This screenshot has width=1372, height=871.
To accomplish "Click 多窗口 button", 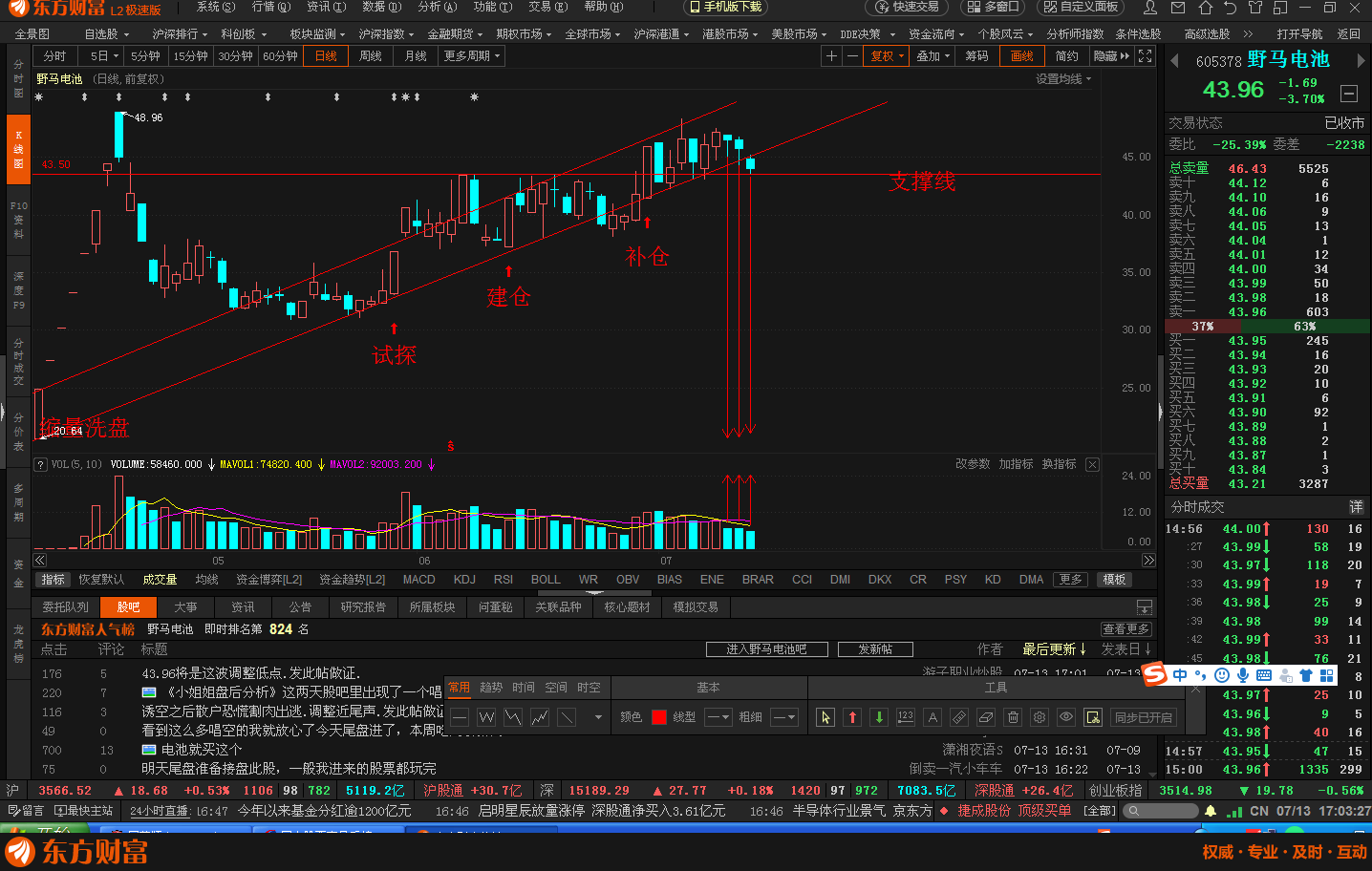I will (993, 7).
